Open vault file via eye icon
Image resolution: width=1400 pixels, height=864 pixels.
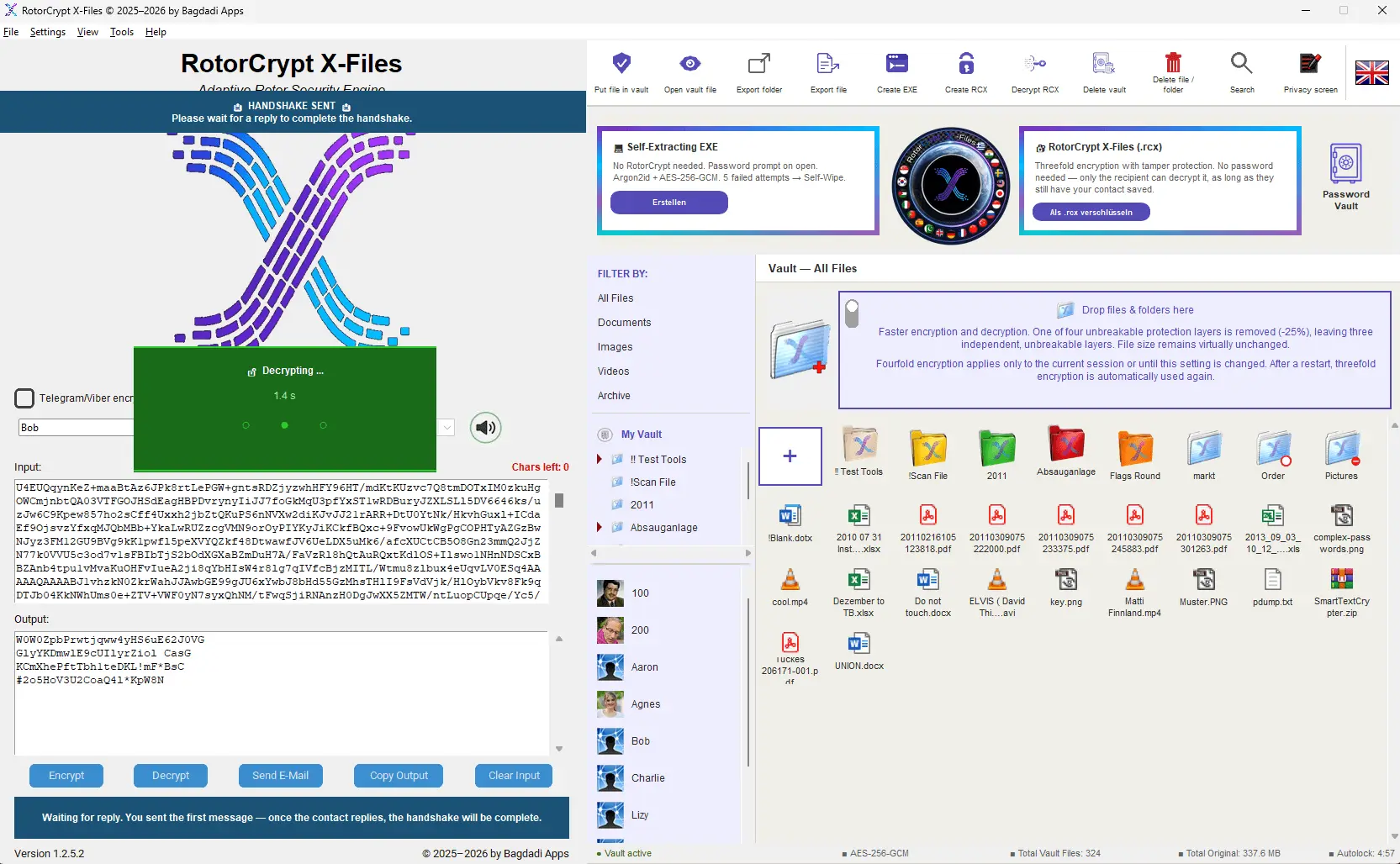coord(690,63)
